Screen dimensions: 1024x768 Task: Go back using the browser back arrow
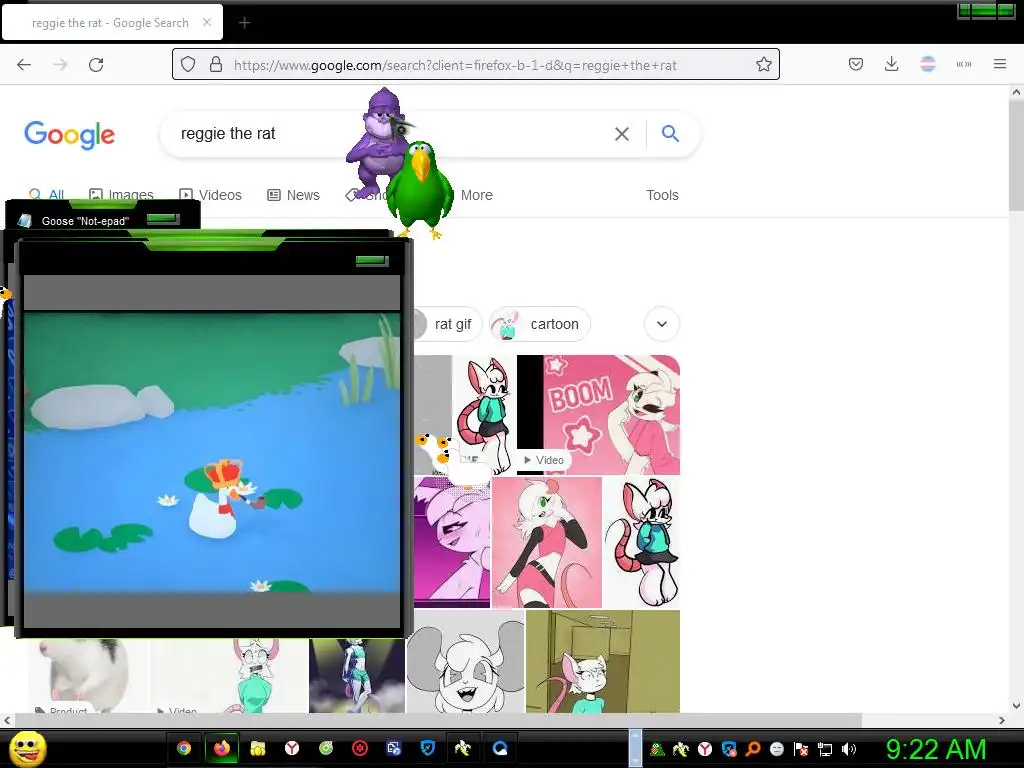click(24, 65)
